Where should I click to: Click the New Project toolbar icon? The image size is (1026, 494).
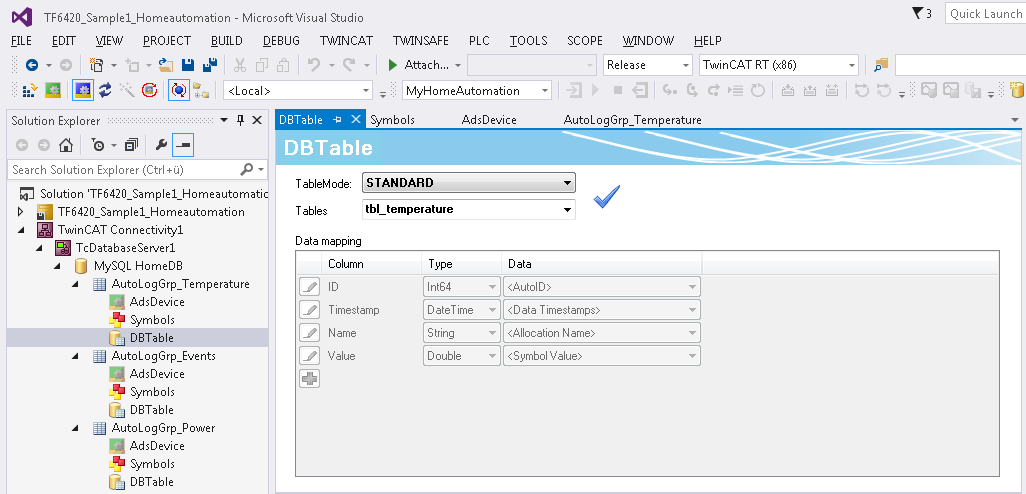click(x=97, y=65)
